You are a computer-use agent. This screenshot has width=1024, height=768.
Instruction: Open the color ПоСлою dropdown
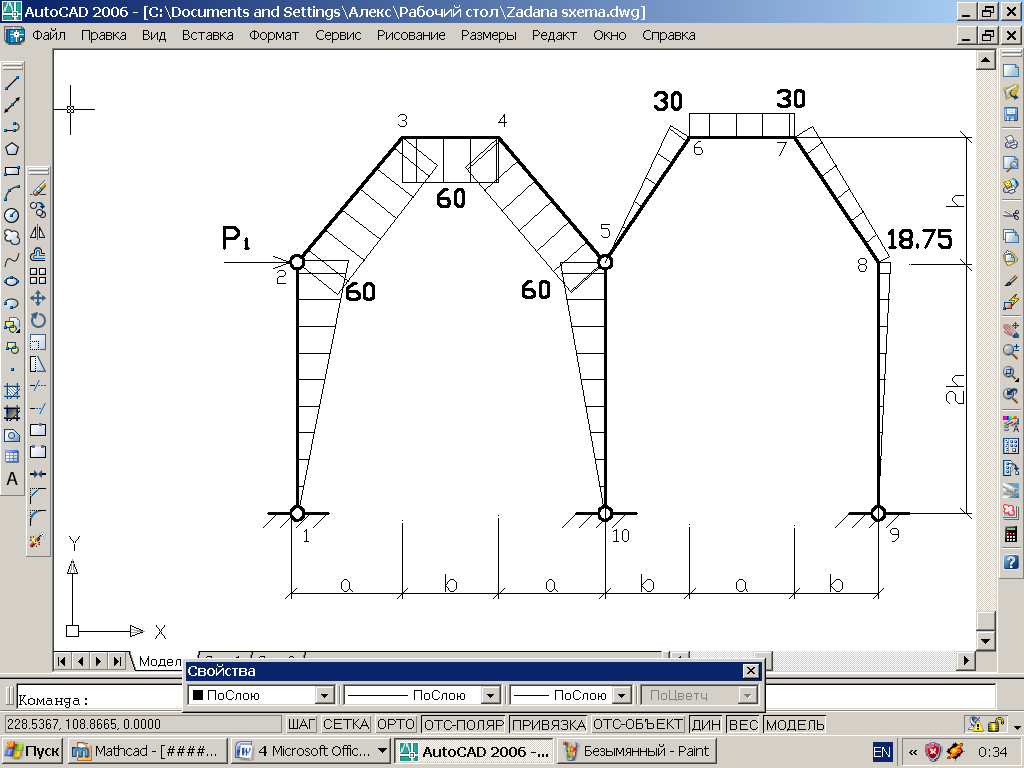(x=325, y=696)
